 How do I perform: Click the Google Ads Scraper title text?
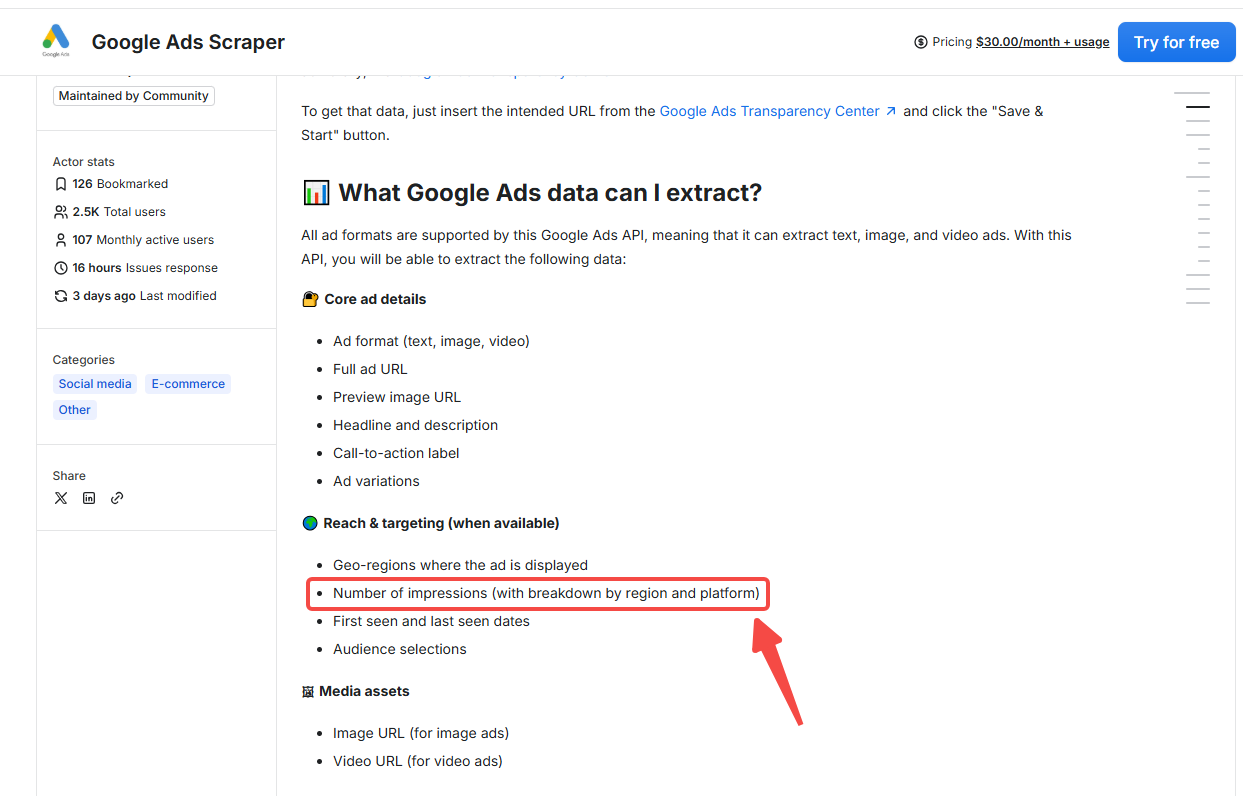pos(187,42)
